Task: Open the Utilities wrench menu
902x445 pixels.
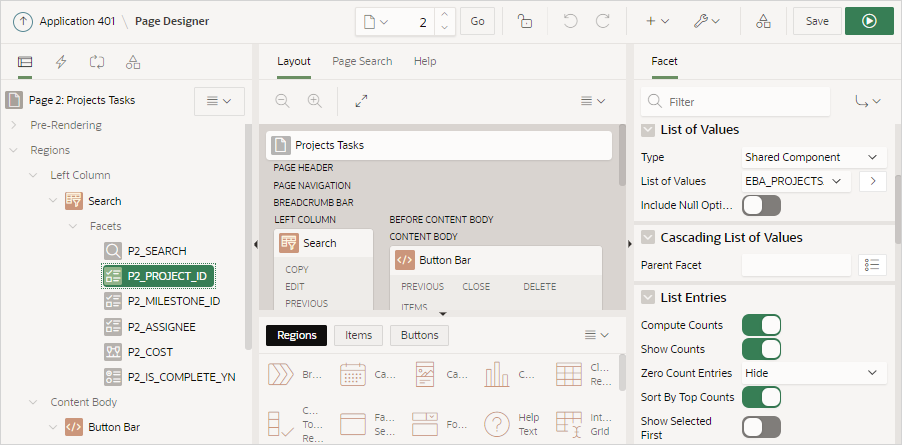Action: (706, 22)
